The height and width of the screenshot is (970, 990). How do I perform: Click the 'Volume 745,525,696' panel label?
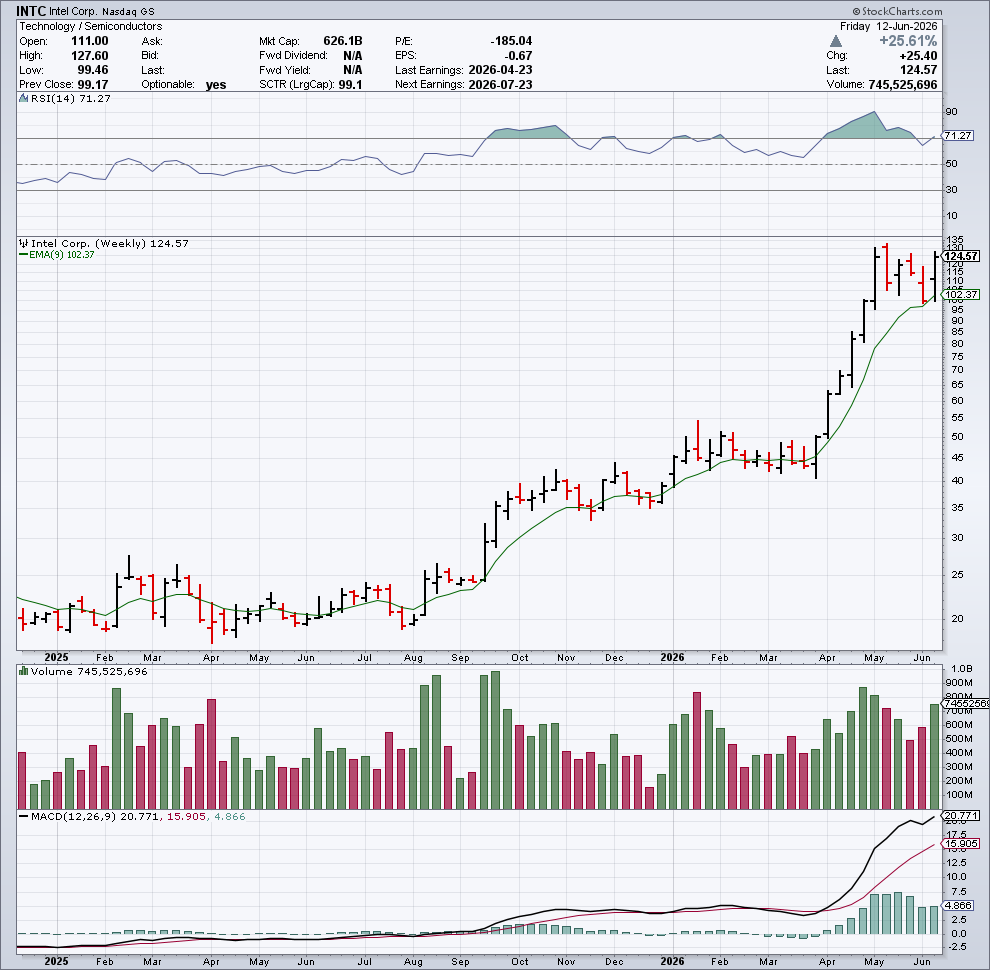point(89,671)
